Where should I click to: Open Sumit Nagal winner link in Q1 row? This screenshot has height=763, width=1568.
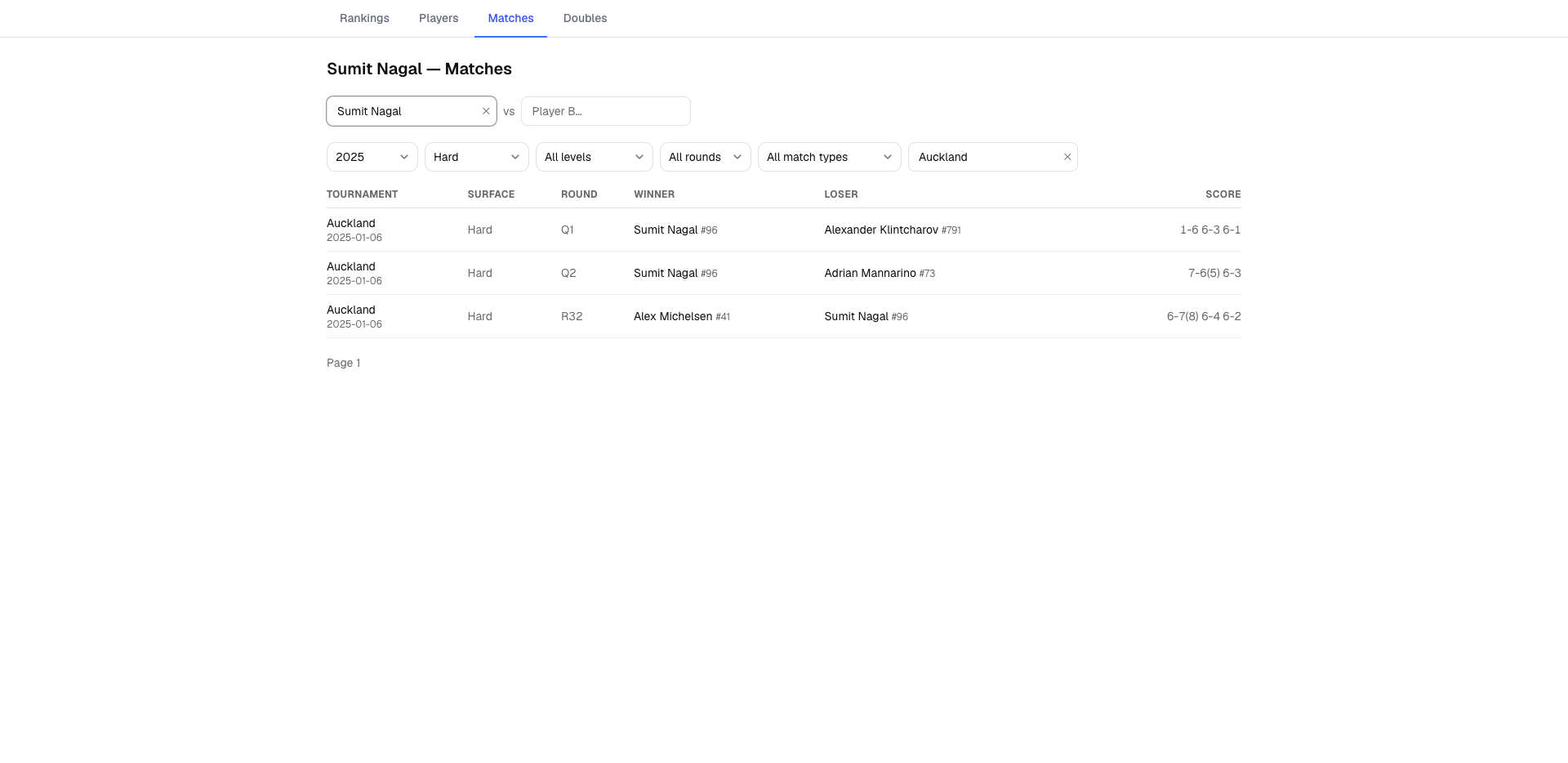[666, 230]
